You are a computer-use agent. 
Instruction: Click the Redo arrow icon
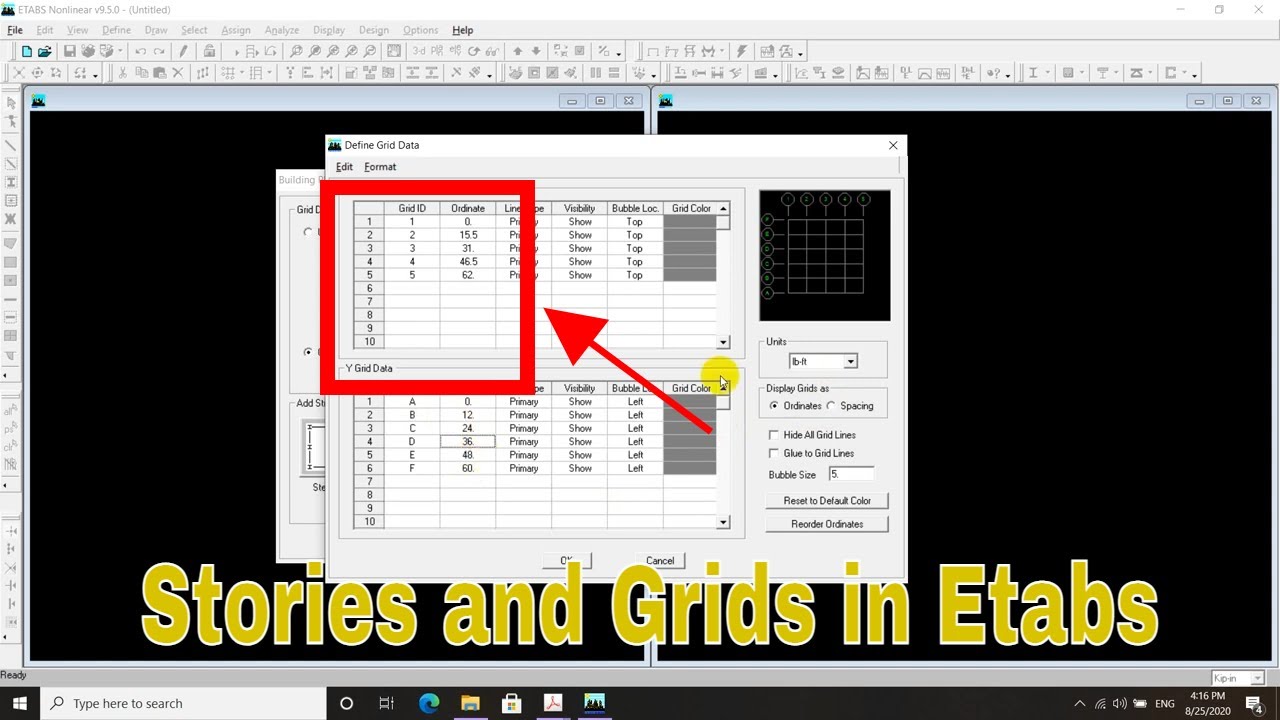click(x=159, y=51)
